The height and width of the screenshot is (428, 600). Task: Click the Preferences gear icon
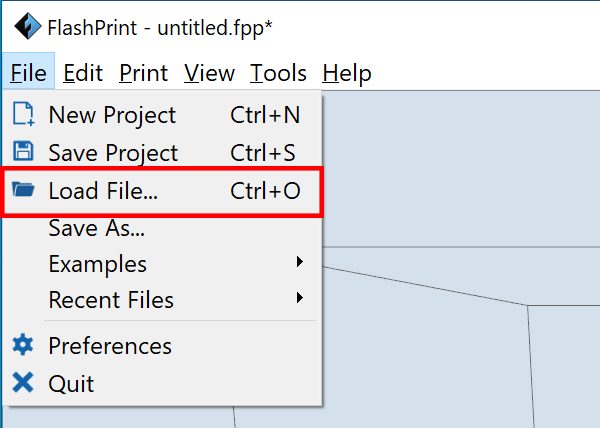23,345
